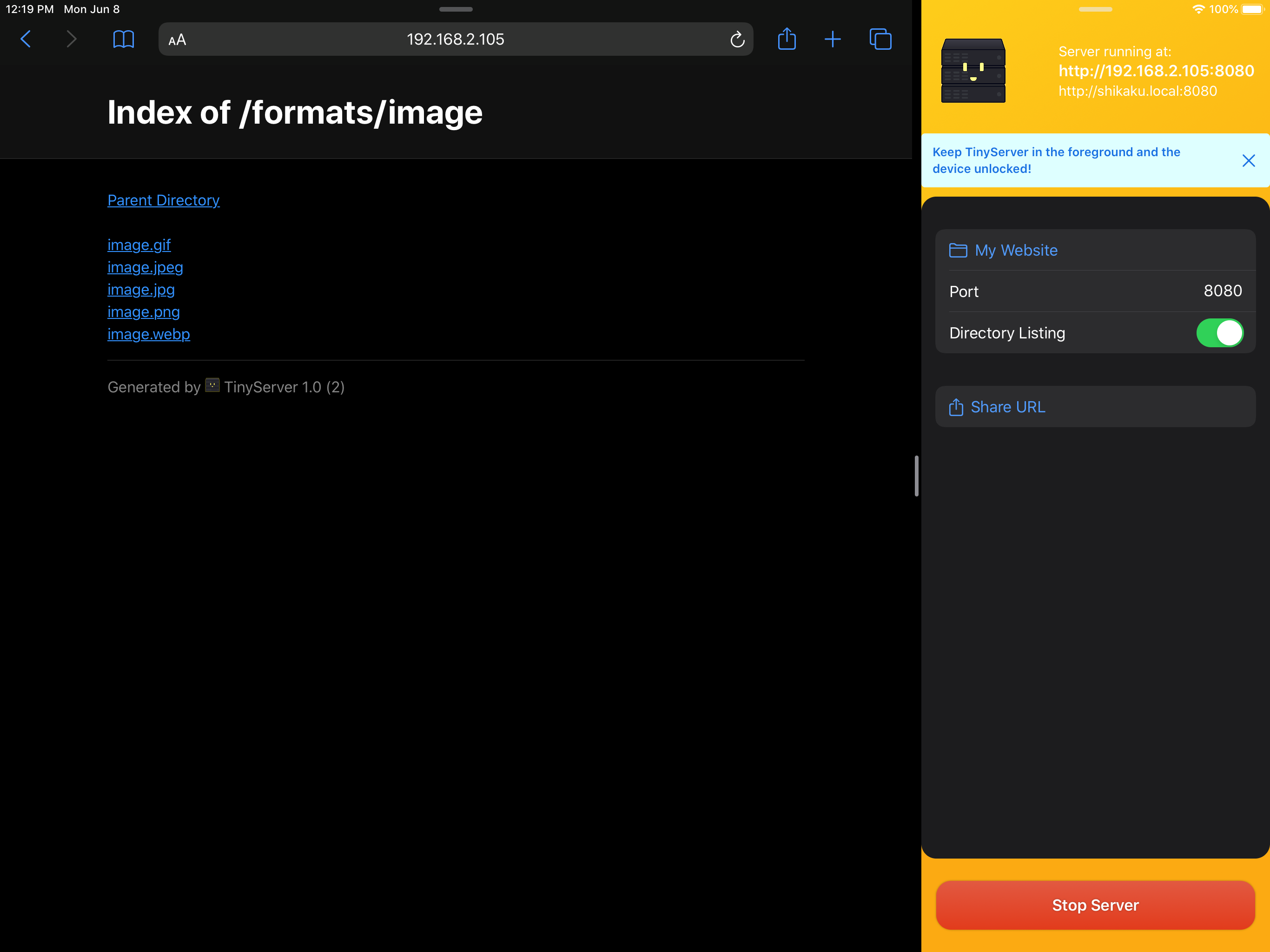Open image.webp file link

[149, 334]
